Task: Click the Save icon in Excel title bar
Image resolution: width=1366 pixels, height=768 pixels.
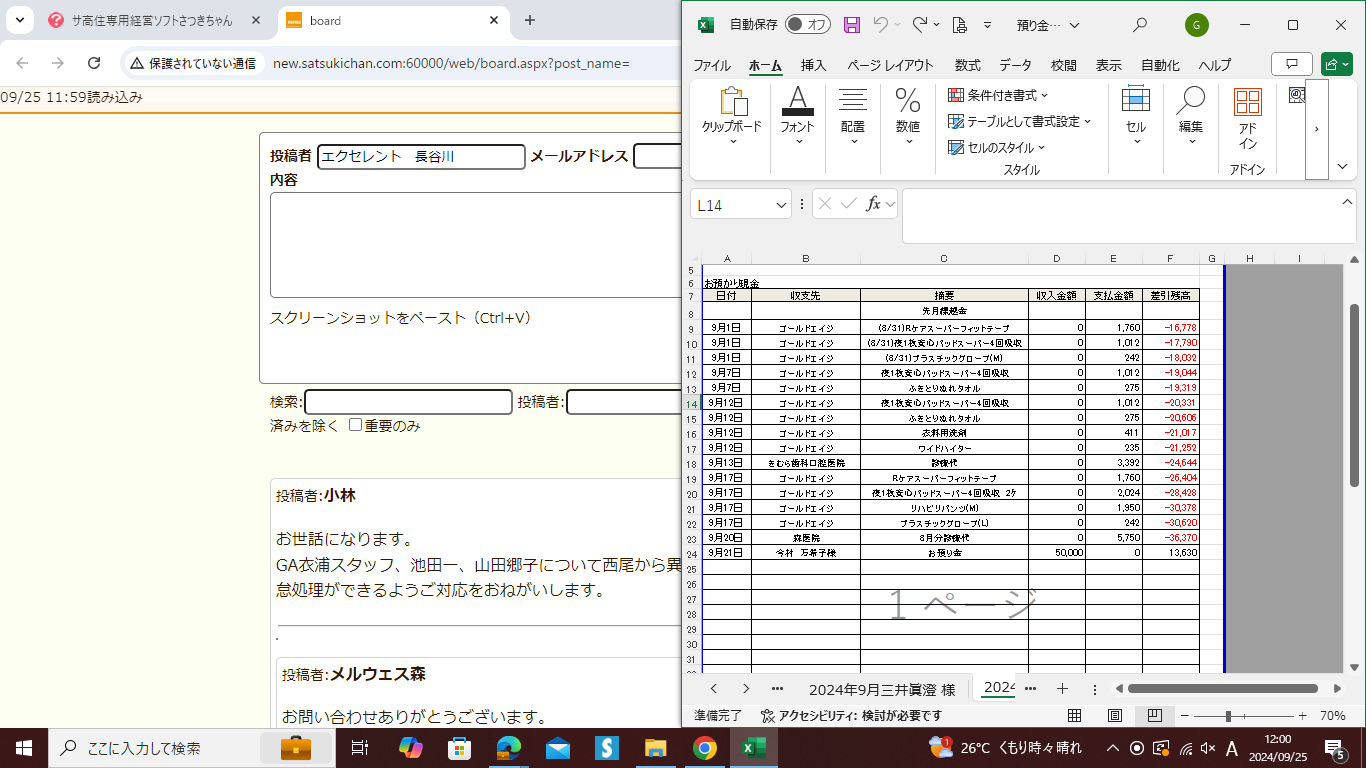Action: (x=852, y=25)
